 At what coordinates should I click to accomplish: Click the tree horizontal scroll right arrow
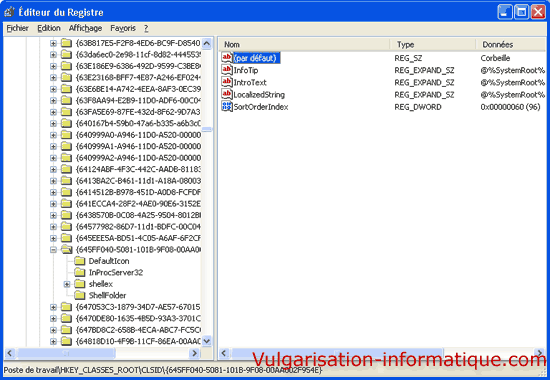194,353
